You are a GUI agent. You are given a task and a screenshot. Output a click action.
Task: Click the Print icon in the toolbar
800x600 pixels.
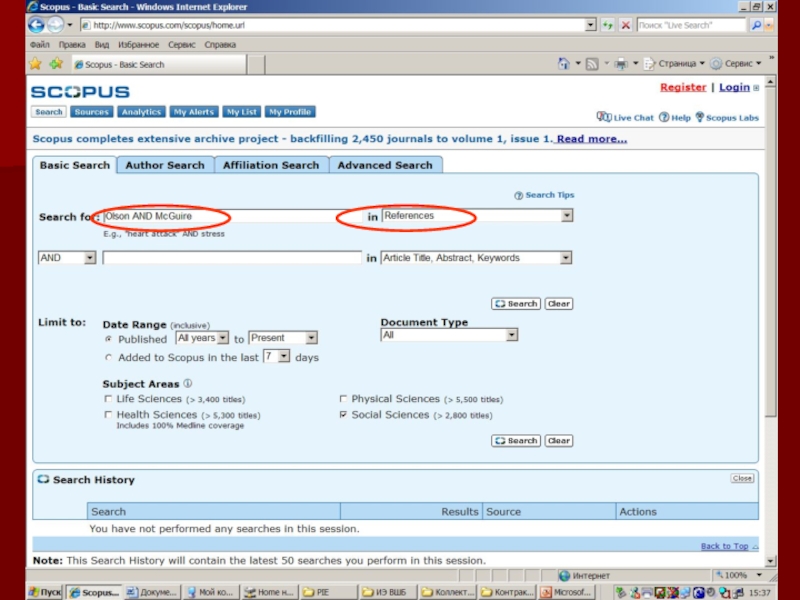(x=621, y=64)
